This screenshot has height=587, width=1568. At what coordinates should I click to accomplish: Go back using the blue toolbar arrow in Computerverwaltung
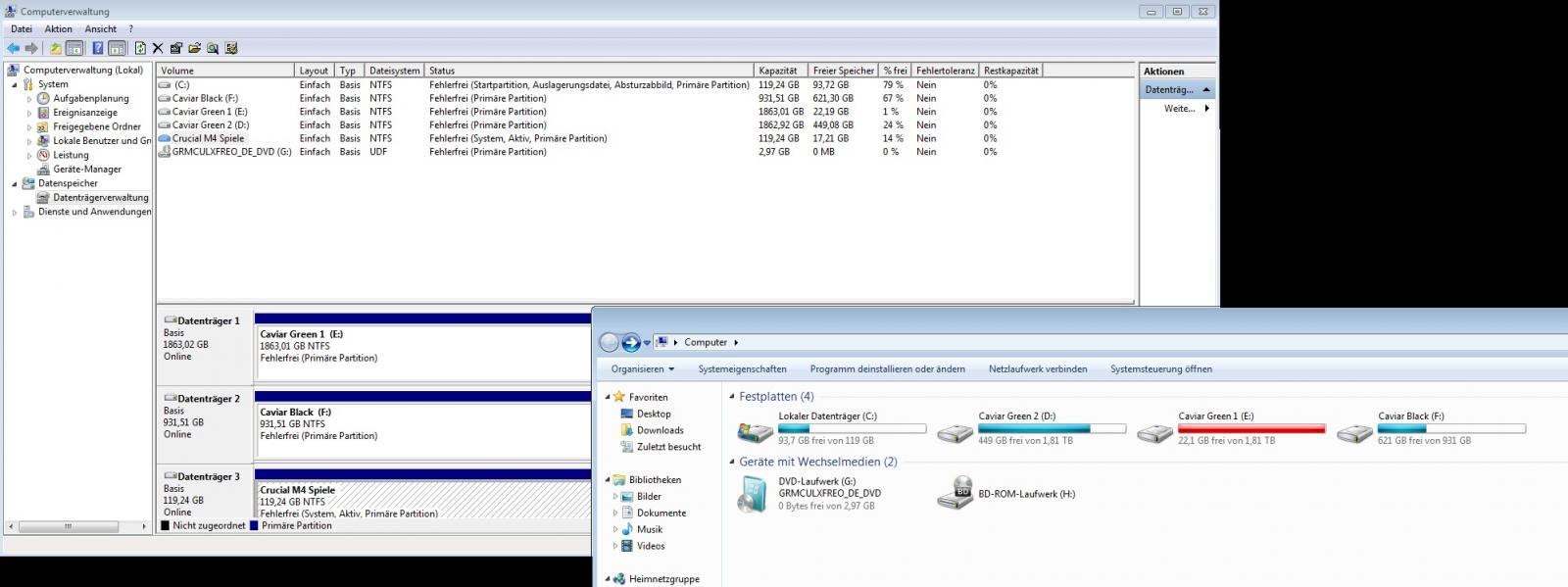(13, 48)
